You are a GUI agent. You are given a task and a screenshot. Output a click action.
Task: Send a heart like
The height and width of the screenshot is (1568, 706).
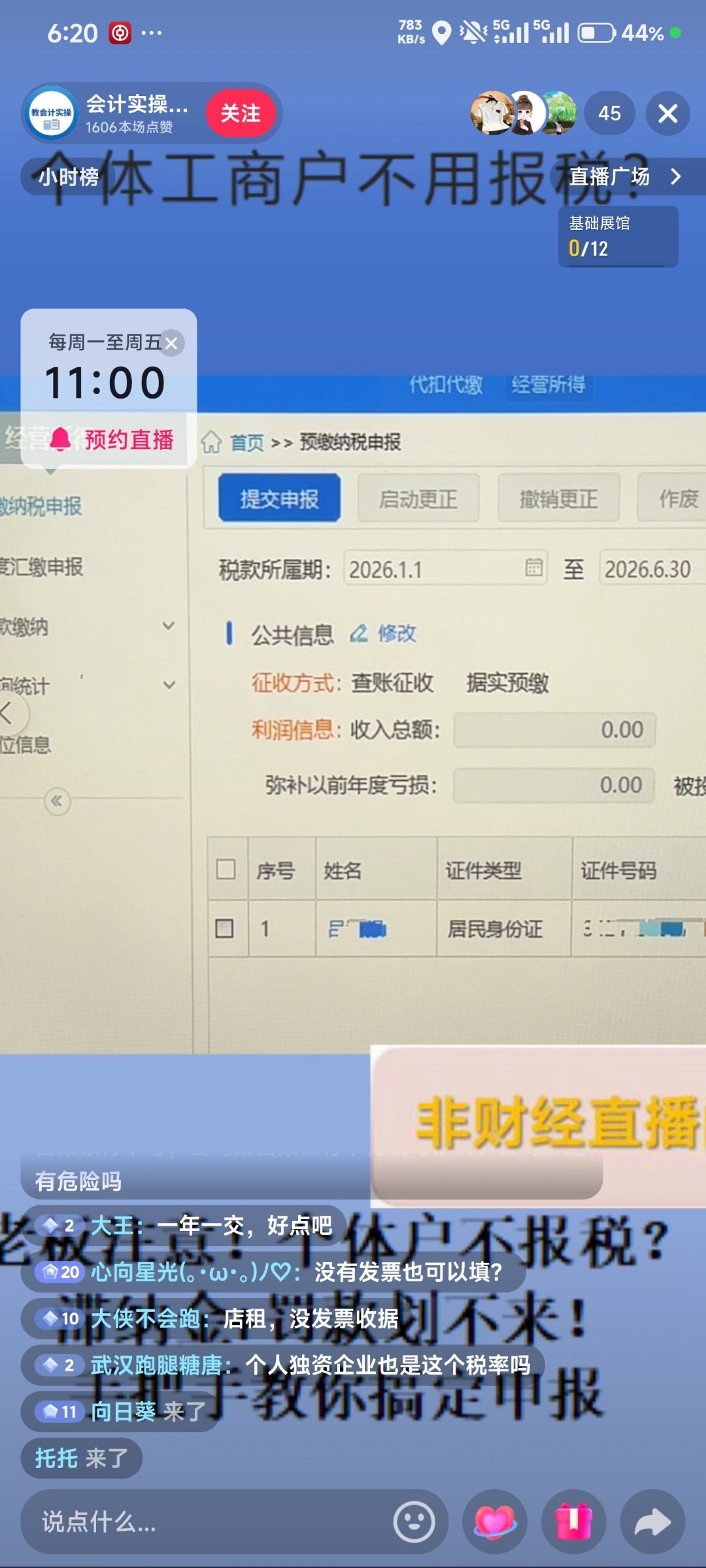(x=495, y=1522)
